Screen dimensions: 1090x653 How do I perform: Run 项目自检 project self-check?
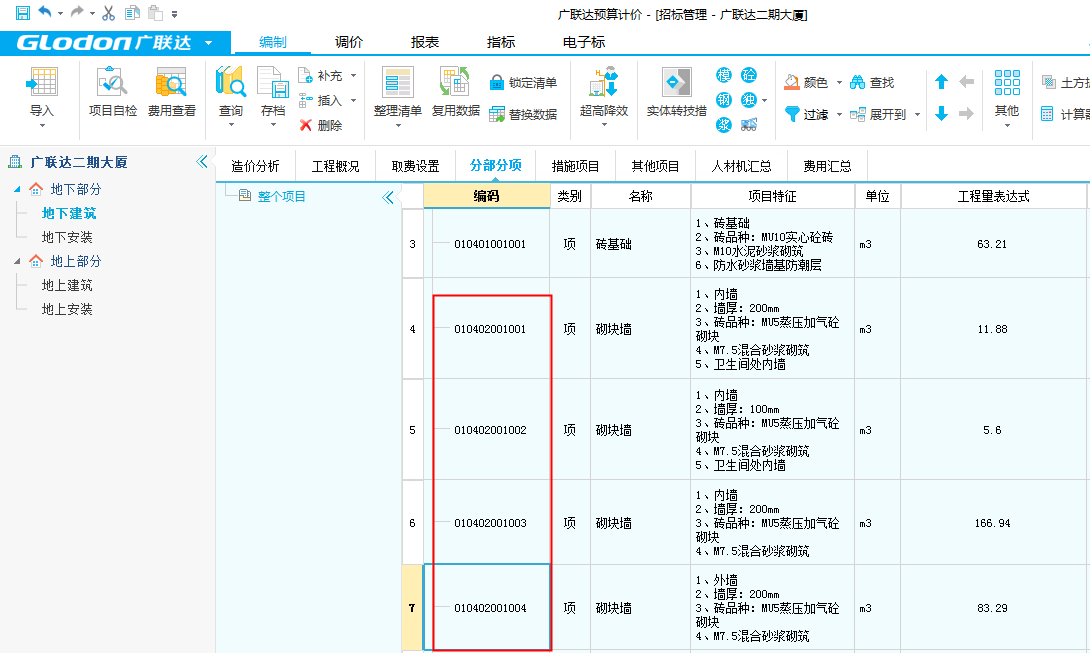[x=112, y=83]
